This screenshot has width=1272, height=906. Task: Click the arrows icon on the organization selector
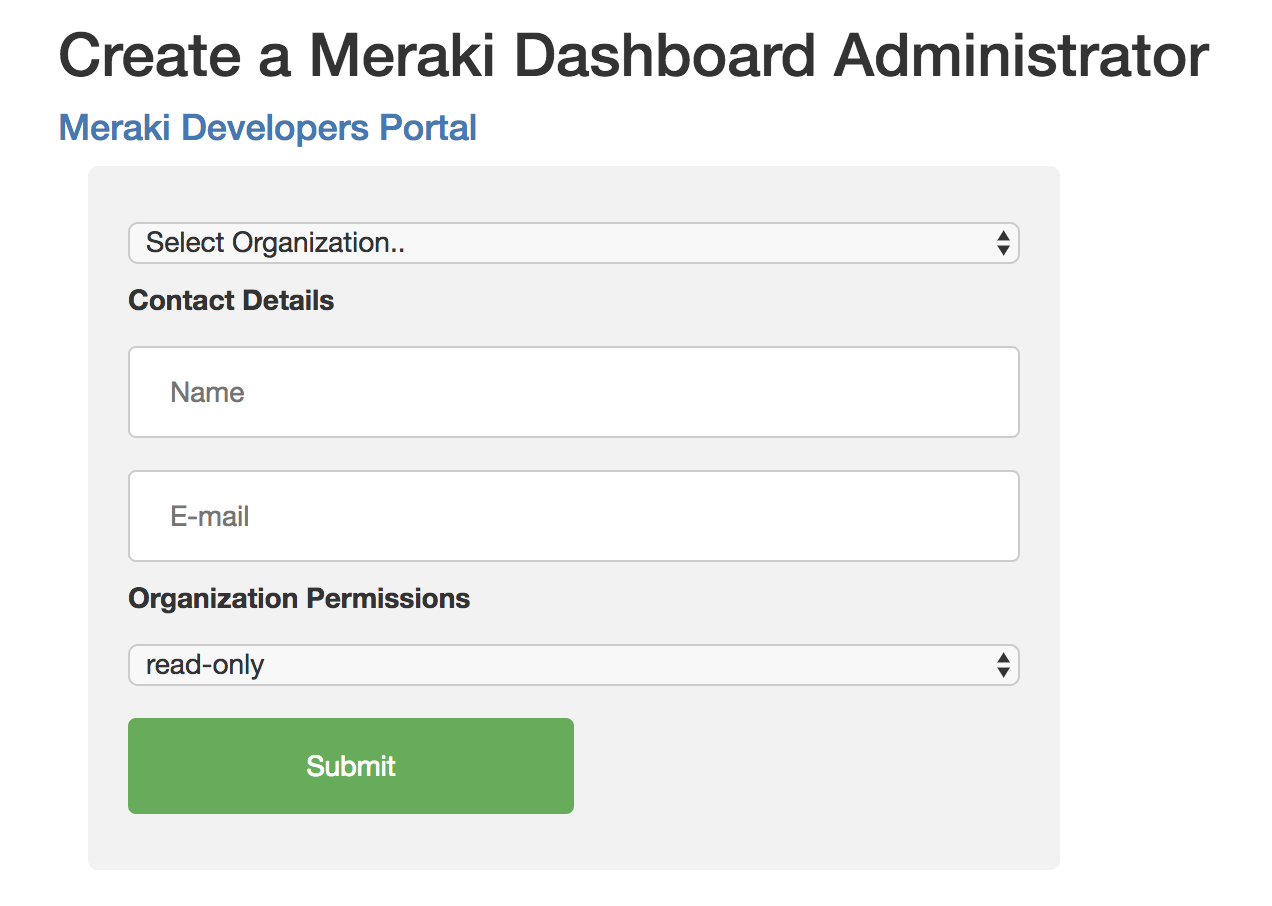[1003, 243]
